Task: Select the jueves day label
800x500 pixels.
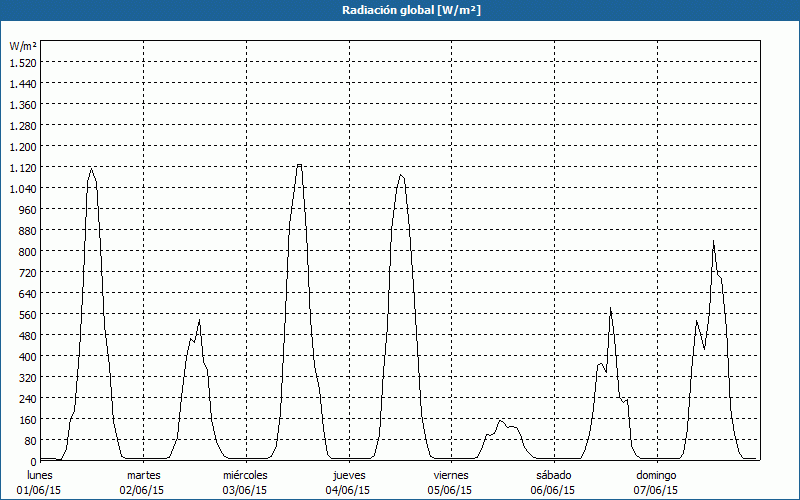Action: (x=348, y=475)
